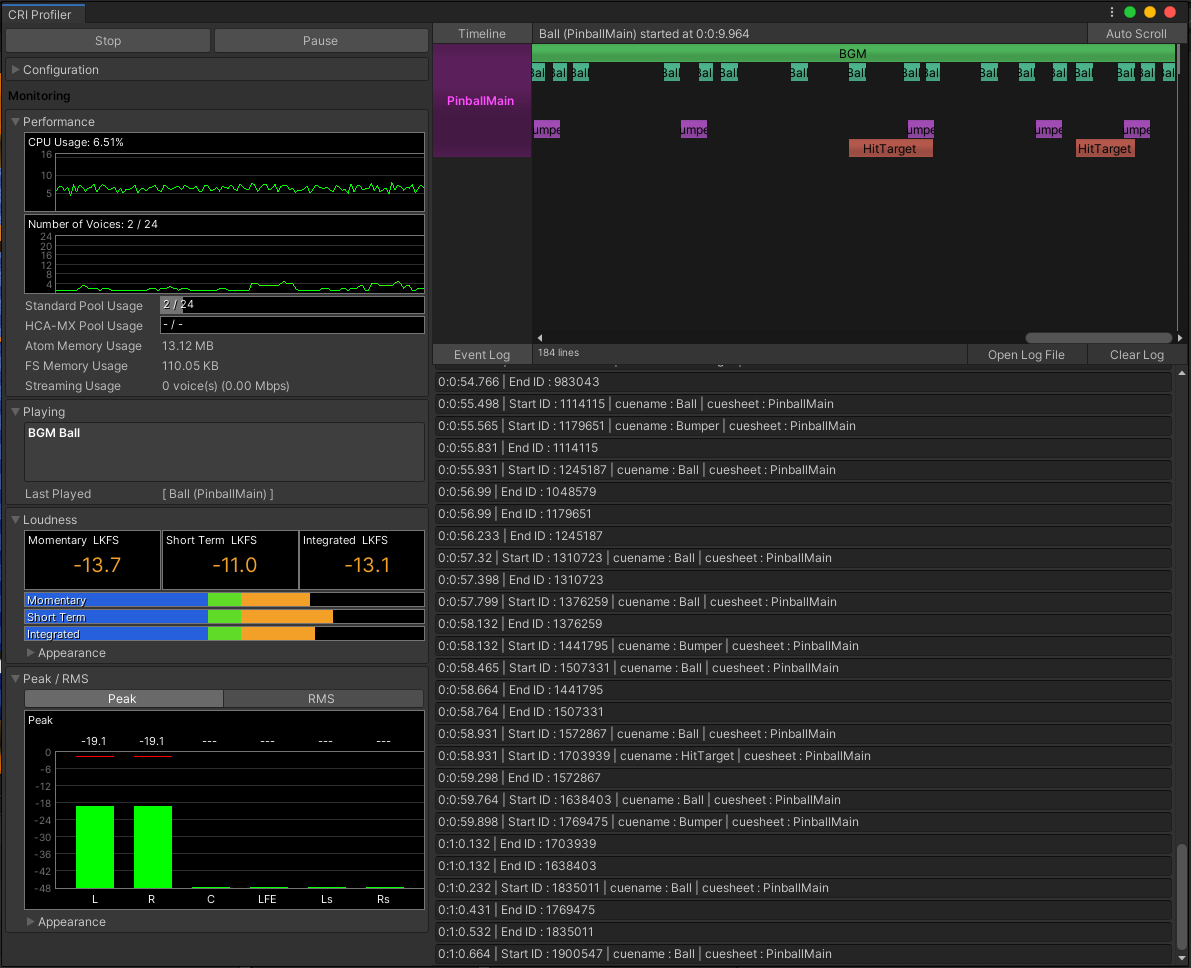Open the kebab menu icon top right
This screenshot has height=968, width=1191.
[1113, 11]
